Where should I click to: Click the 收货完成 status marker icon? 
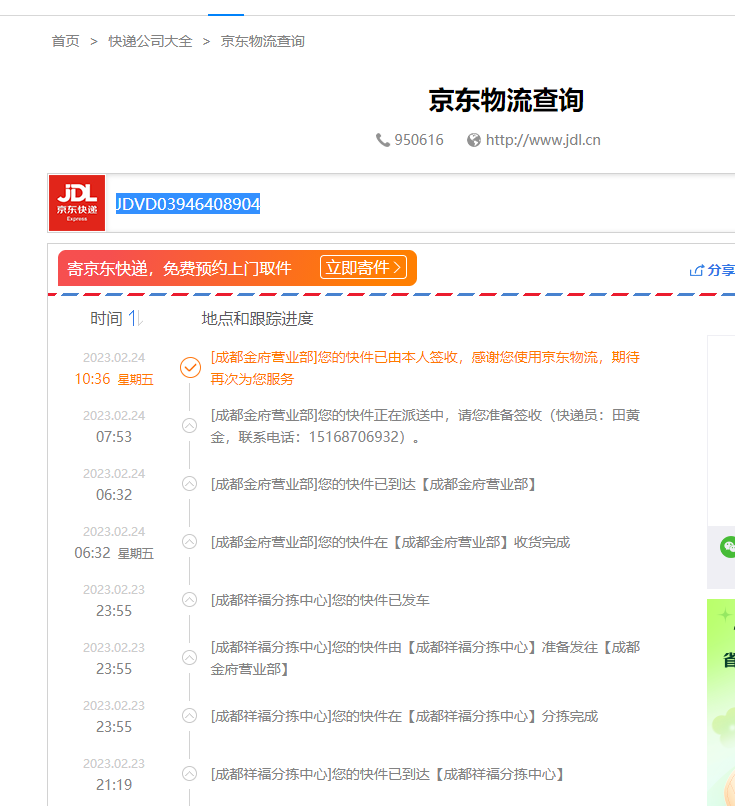[x=190, y=542]
